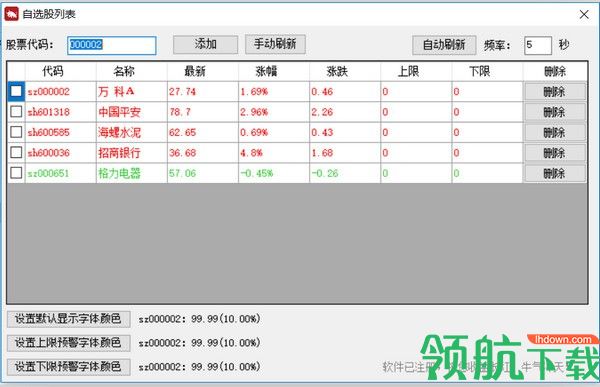Click the latest price 27.74 cell
Image resolution: width=600 pixels, height=387 pixels.
(x=203, y=91)
